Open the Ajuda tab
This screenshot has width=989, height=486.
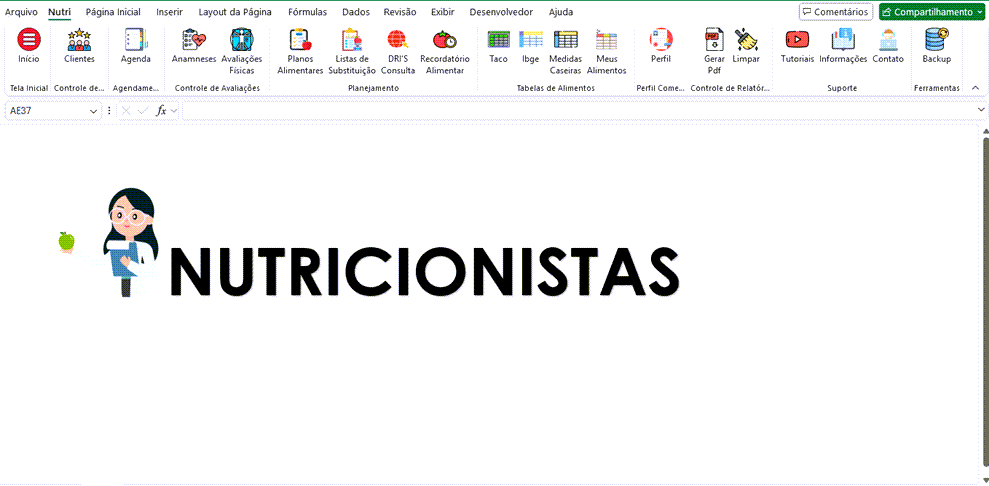click(x=561, y=12)
